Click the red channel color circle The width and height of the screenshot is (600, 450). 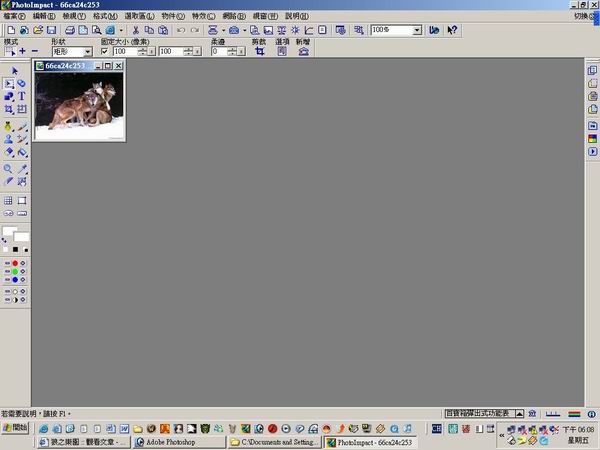tap(15, 263)
